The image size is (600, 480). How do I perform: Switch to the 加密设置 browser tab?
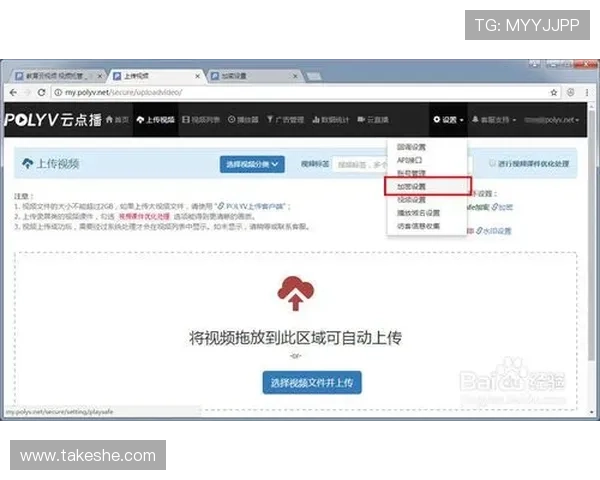[253, 76]
